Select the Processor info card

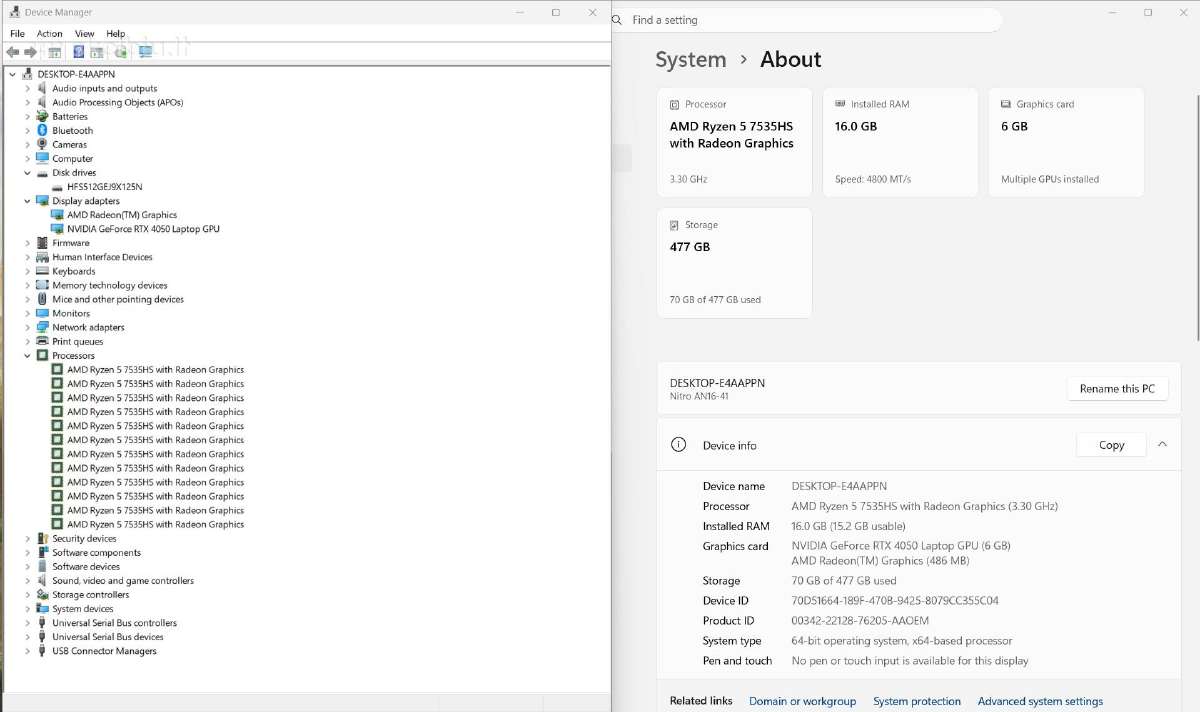tap(734, 142)
